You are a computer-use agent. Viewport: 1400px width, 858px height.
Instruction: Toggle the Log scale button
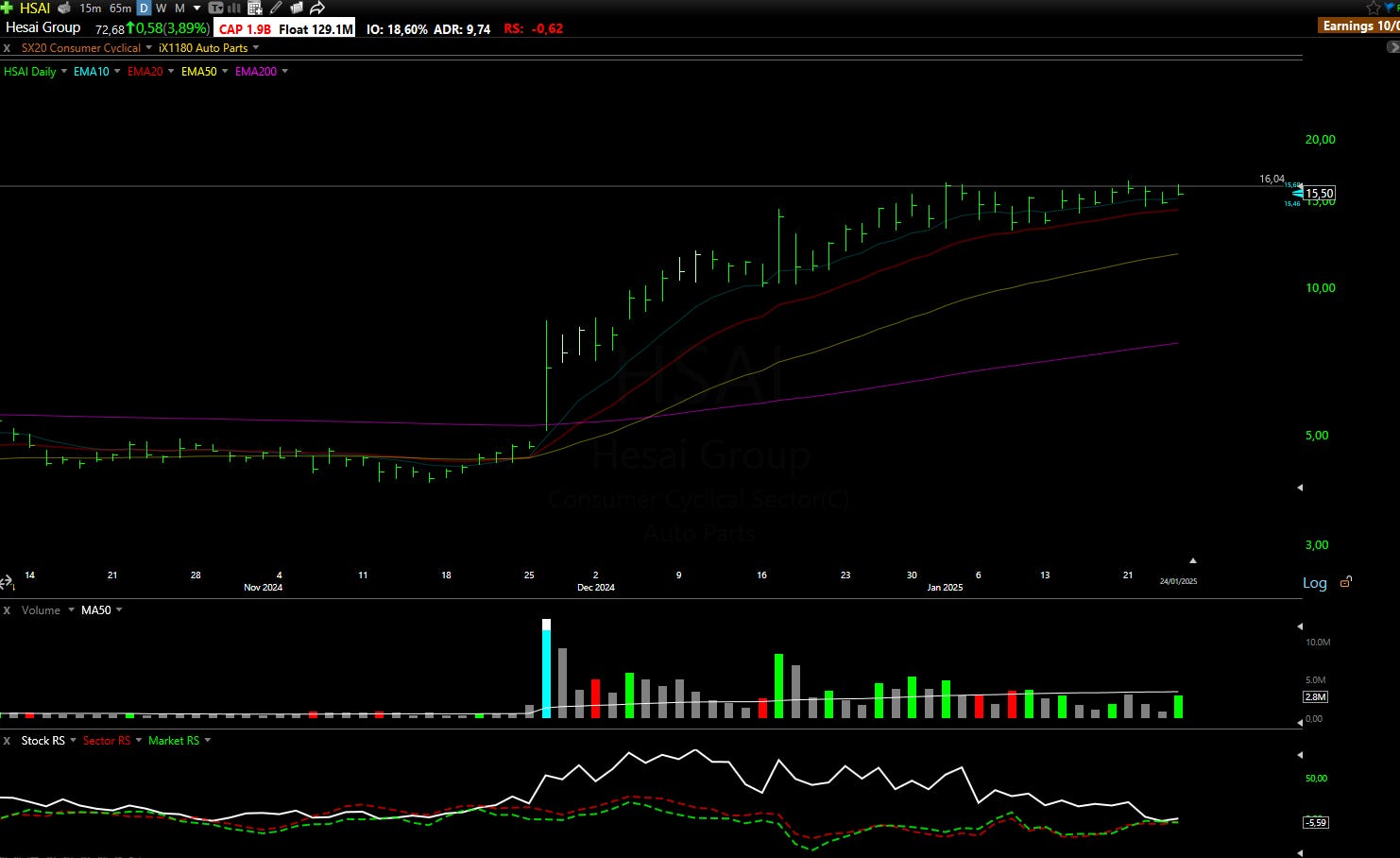pyautogui.click(x=1315, y=582)
